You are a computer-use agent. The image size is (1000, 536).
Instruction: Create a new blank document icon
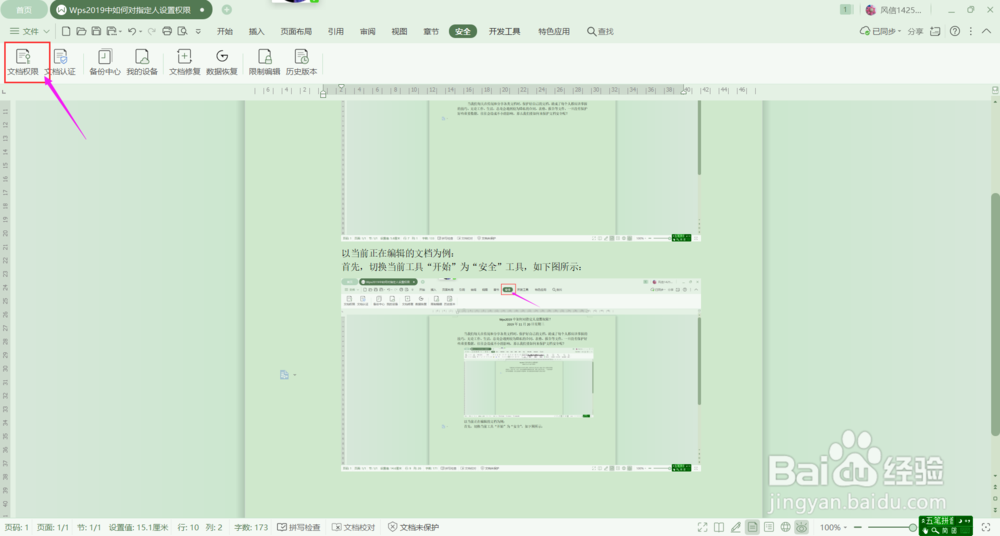(66, 31)
